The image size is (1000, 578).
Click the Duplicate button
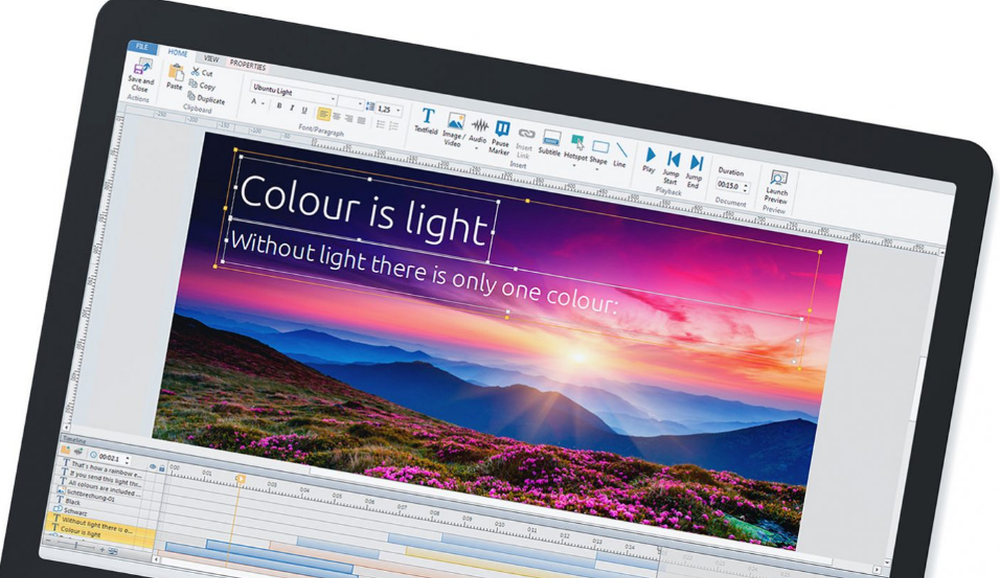207,98
